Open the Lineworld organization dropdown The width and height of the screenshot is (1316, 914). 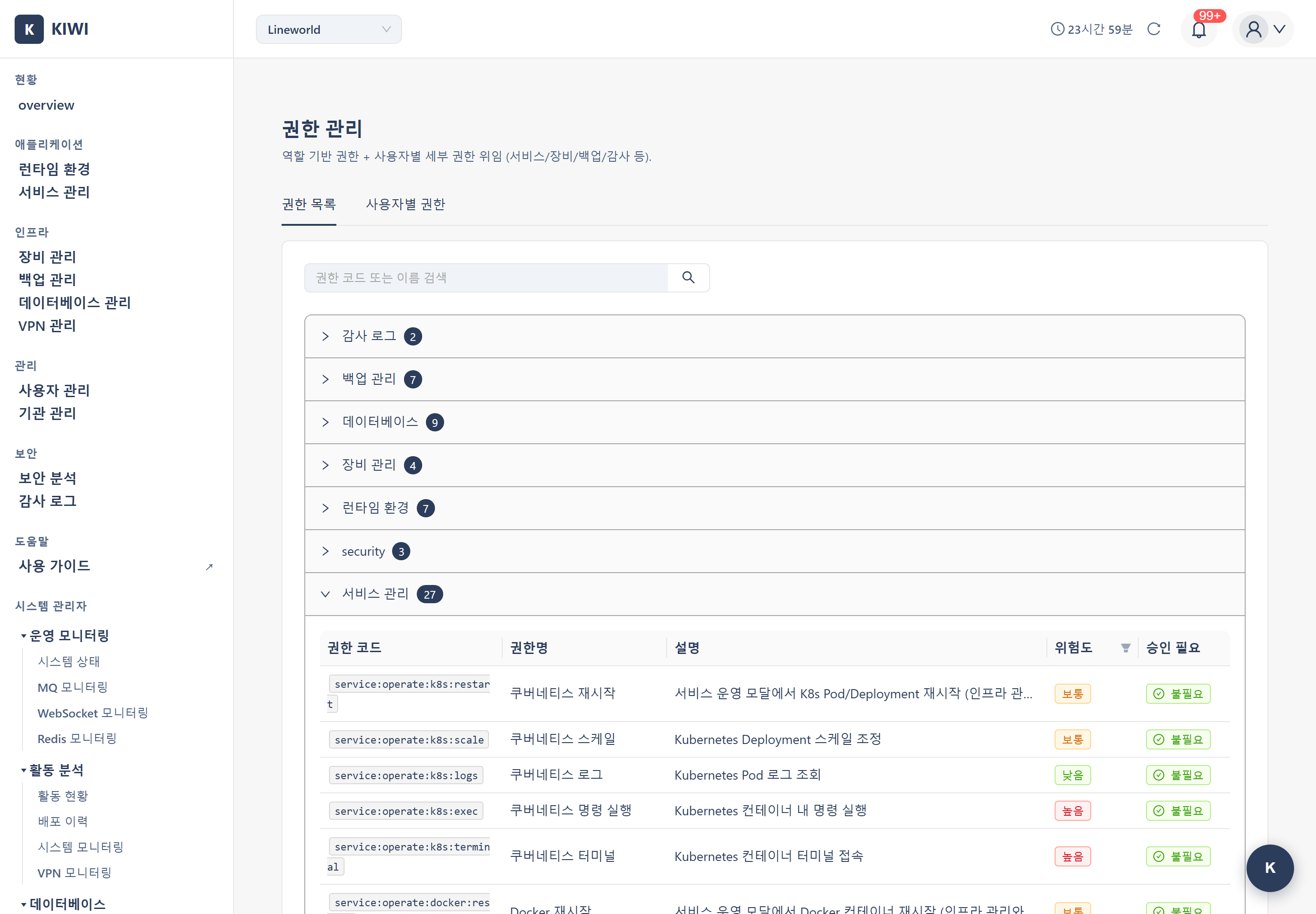[x=329, y=29]
